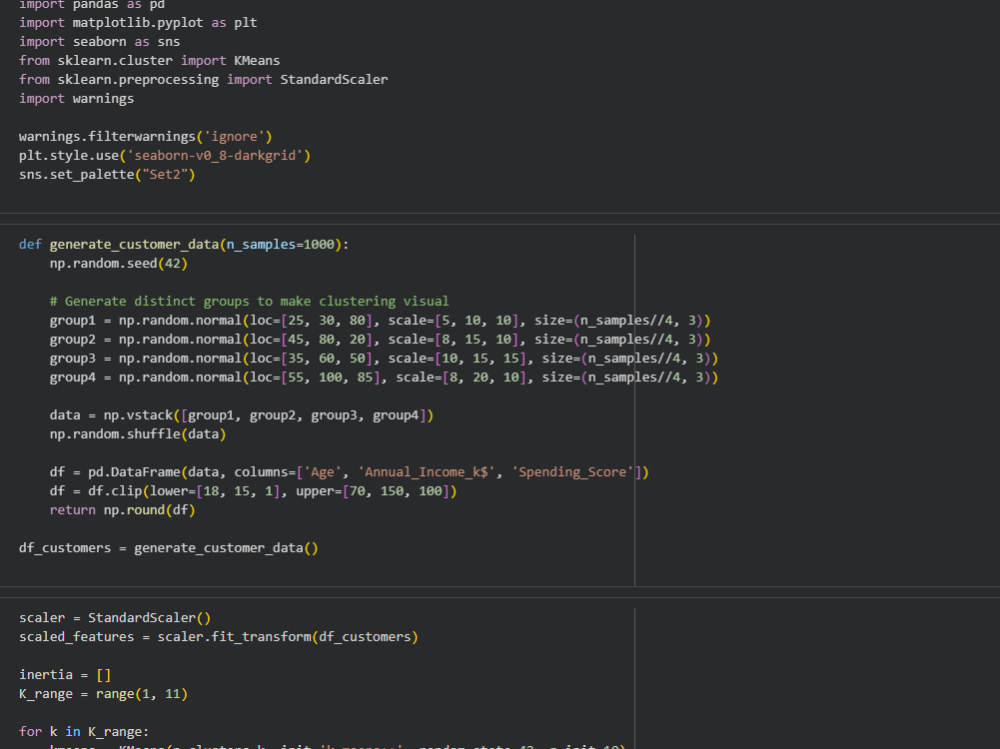Click the 'Age' column name string

322,472
